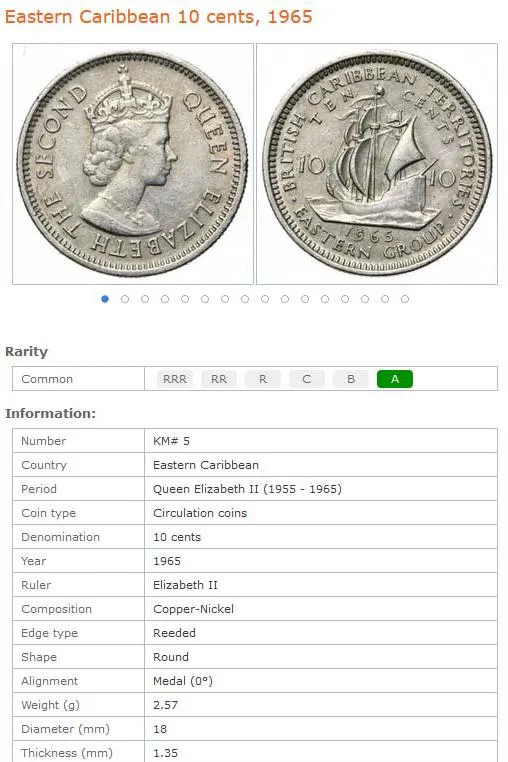This screenshot has height=762, width=508.
Task: Click the green A rarity badge
Action: pos(395,379)
